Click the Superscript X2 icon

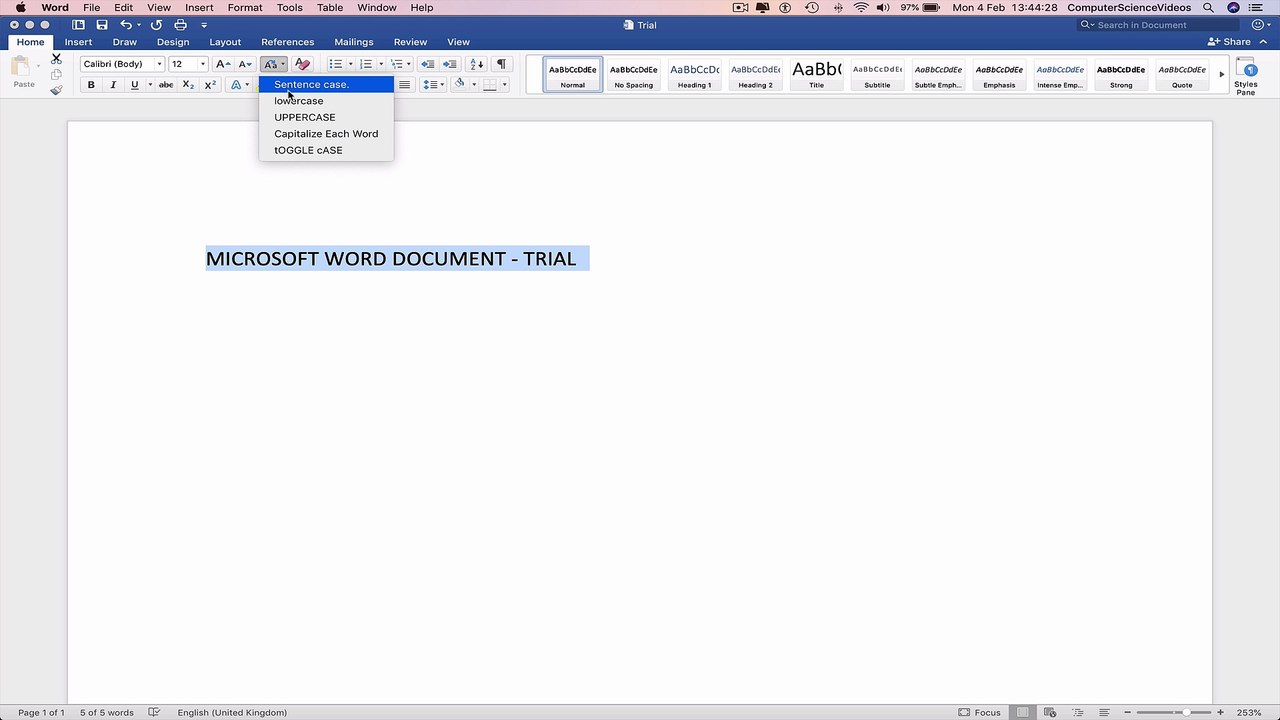coord(210,85)
